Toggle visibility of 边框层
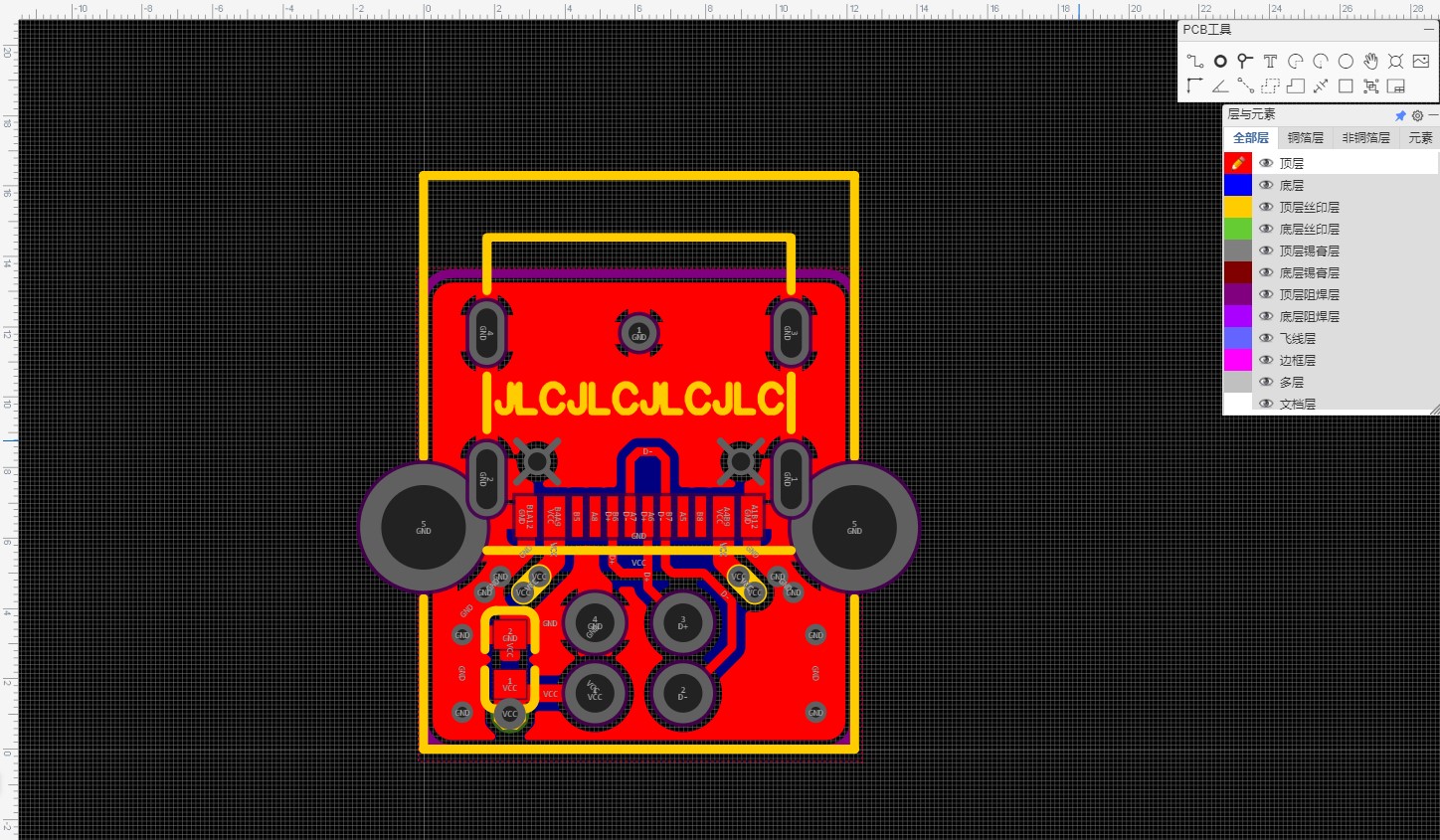Screen dimensions: 1440x840 (x=1266, y=360)
